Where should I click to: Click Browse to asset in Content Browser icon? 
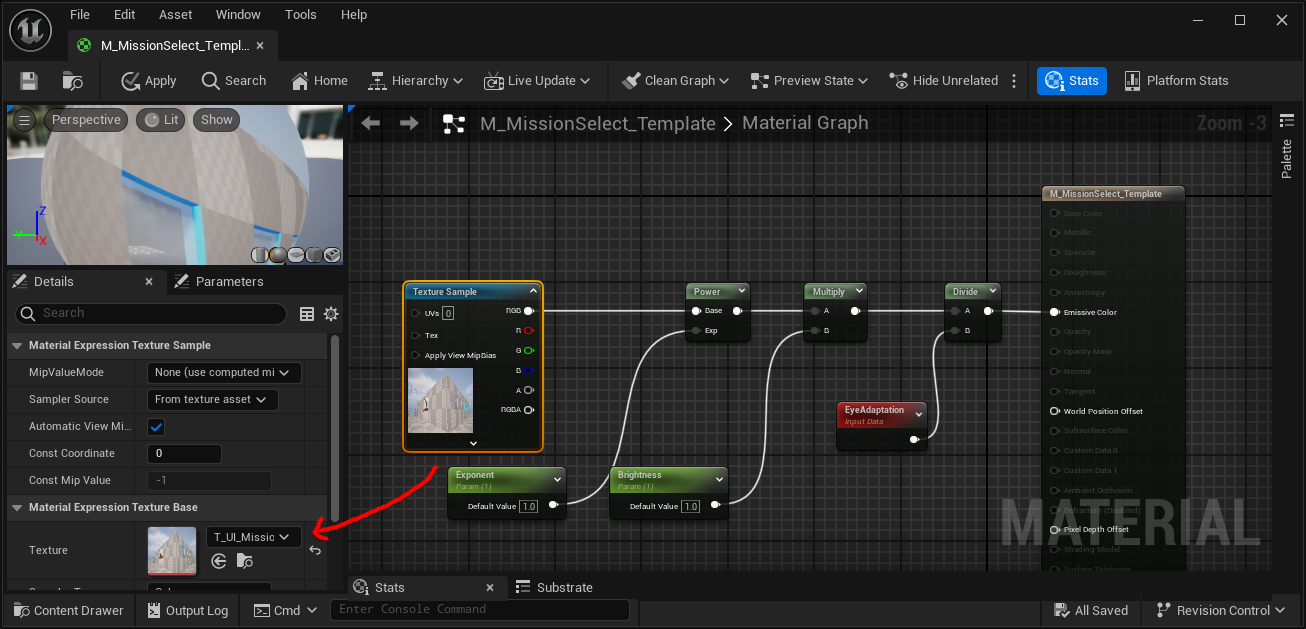pyautogui.click(x=245, y=562)
